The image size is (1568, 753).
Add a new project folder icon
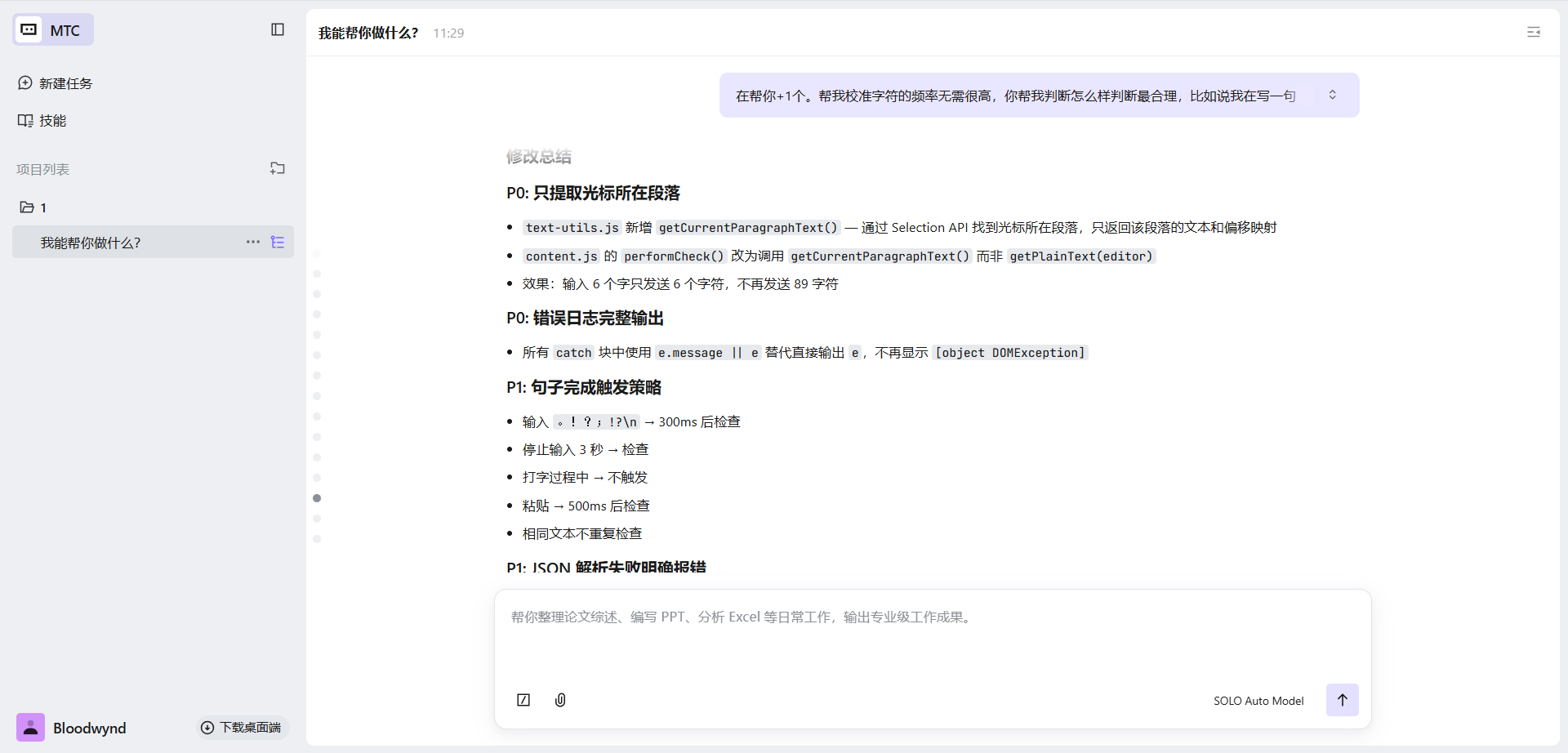[x=278, y=168]
